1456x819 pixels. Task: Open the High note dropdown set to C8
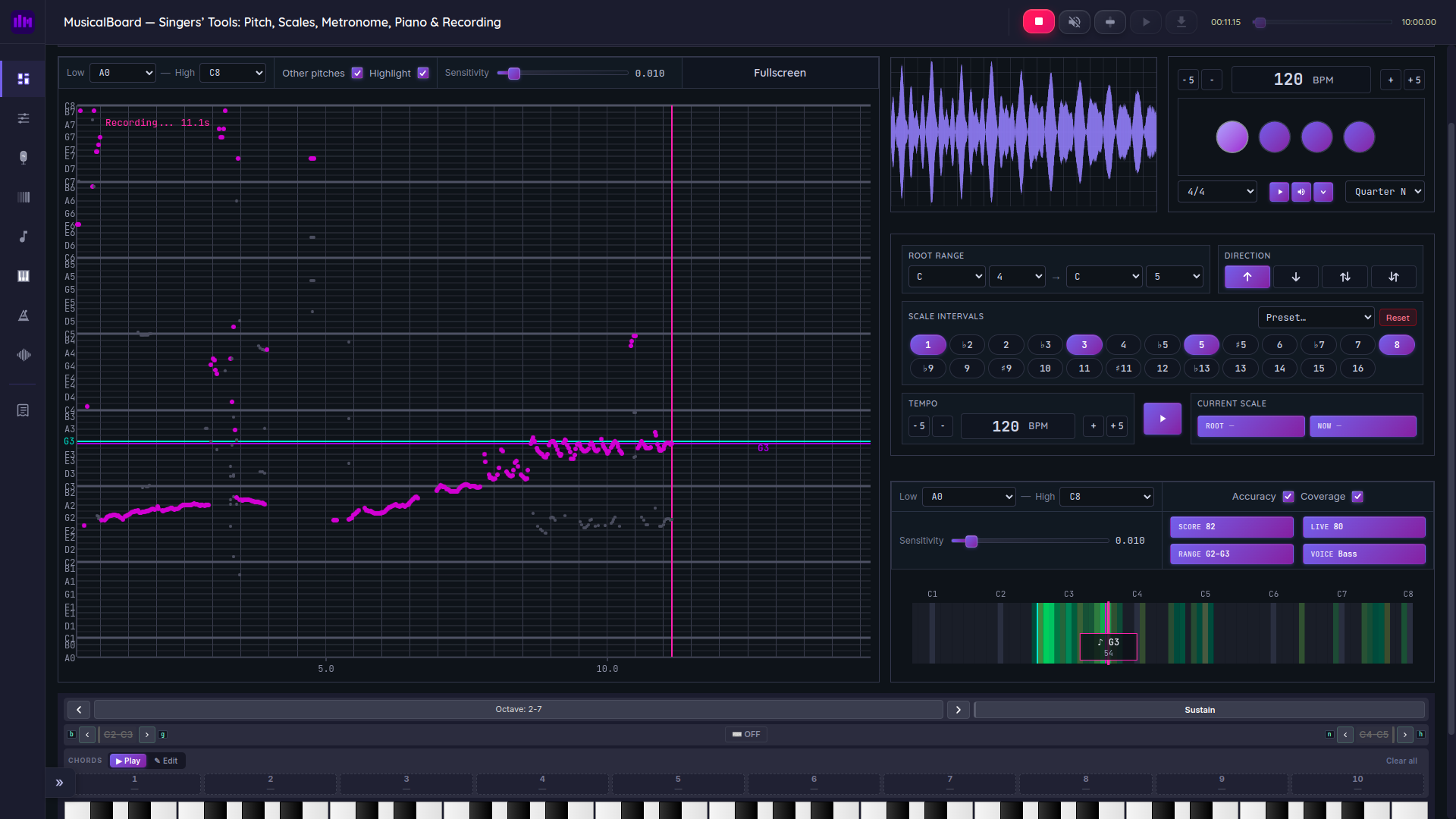pyautogui.click(x=233, y=73)
